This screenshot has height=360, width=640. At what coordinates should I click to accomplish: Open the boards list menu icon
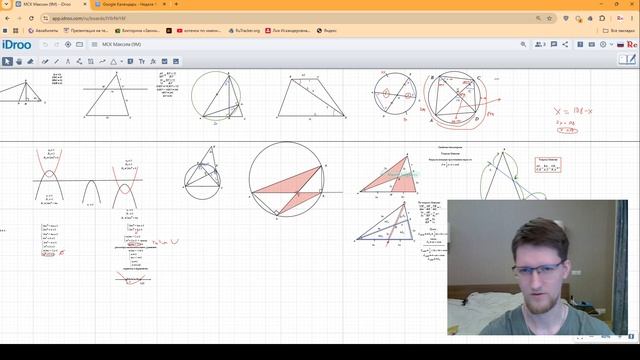94,44
